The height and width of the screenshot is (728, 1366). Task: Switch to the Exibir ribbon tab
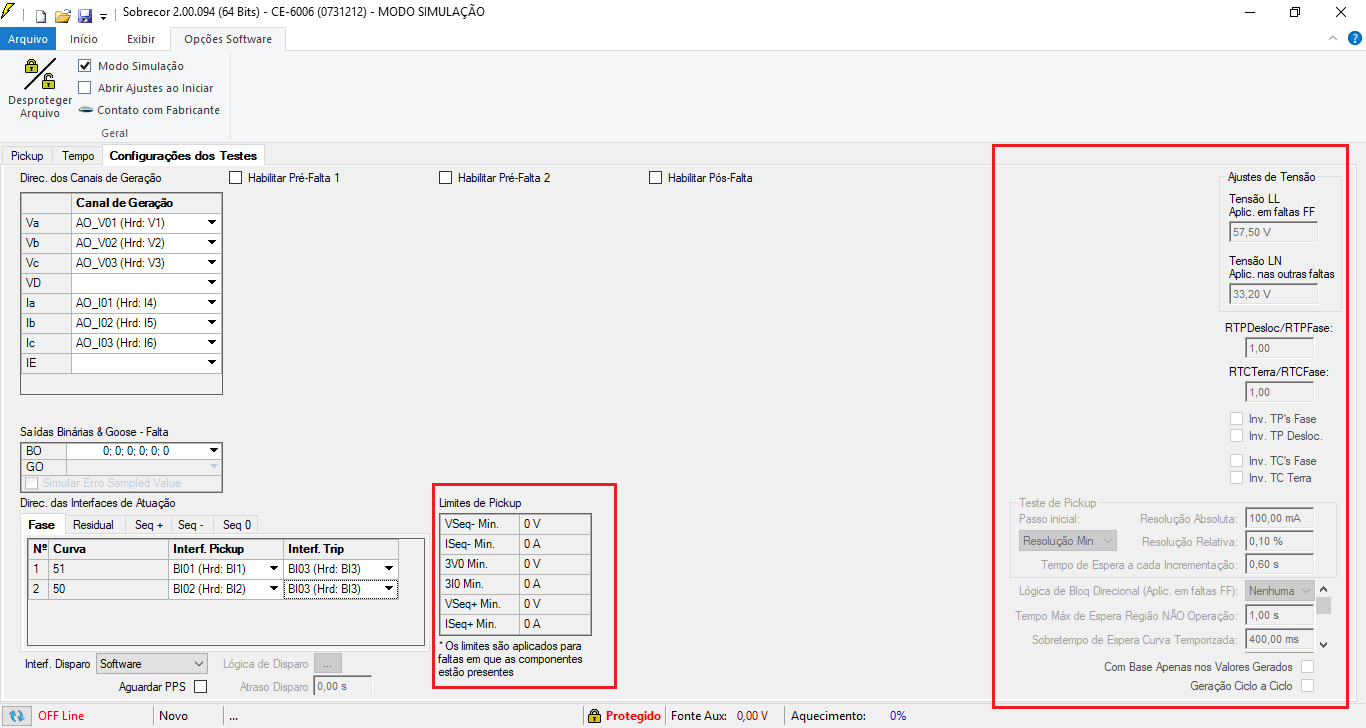coord(141,39)
